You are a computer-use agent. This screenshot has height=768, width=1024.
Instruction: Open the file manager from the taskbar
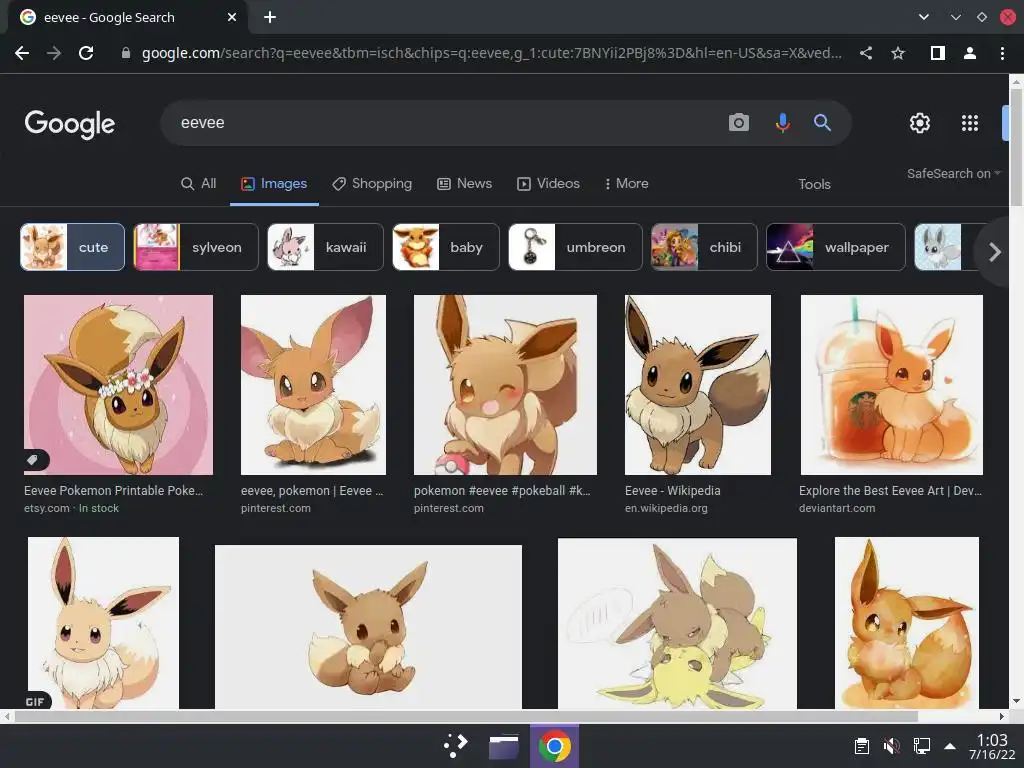(504, 746)
